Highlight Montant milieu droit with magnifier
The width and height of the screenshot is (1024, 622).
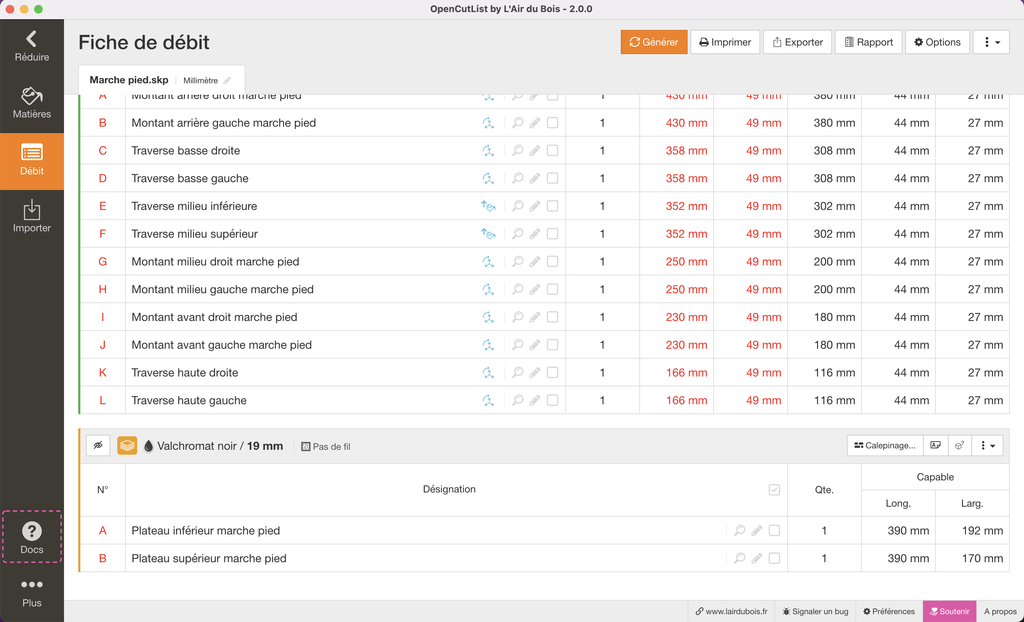[x=517, y=261]
